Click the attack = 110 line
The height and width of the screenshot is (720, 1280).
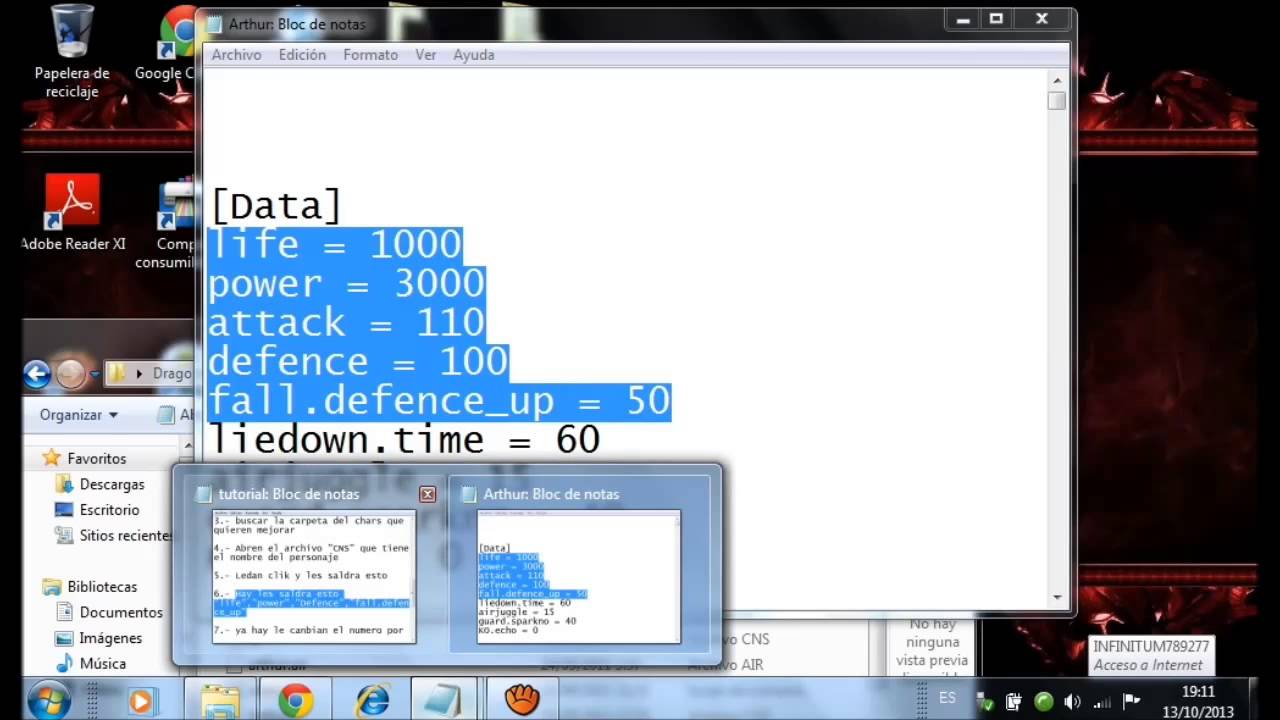[x=346, y=323]
